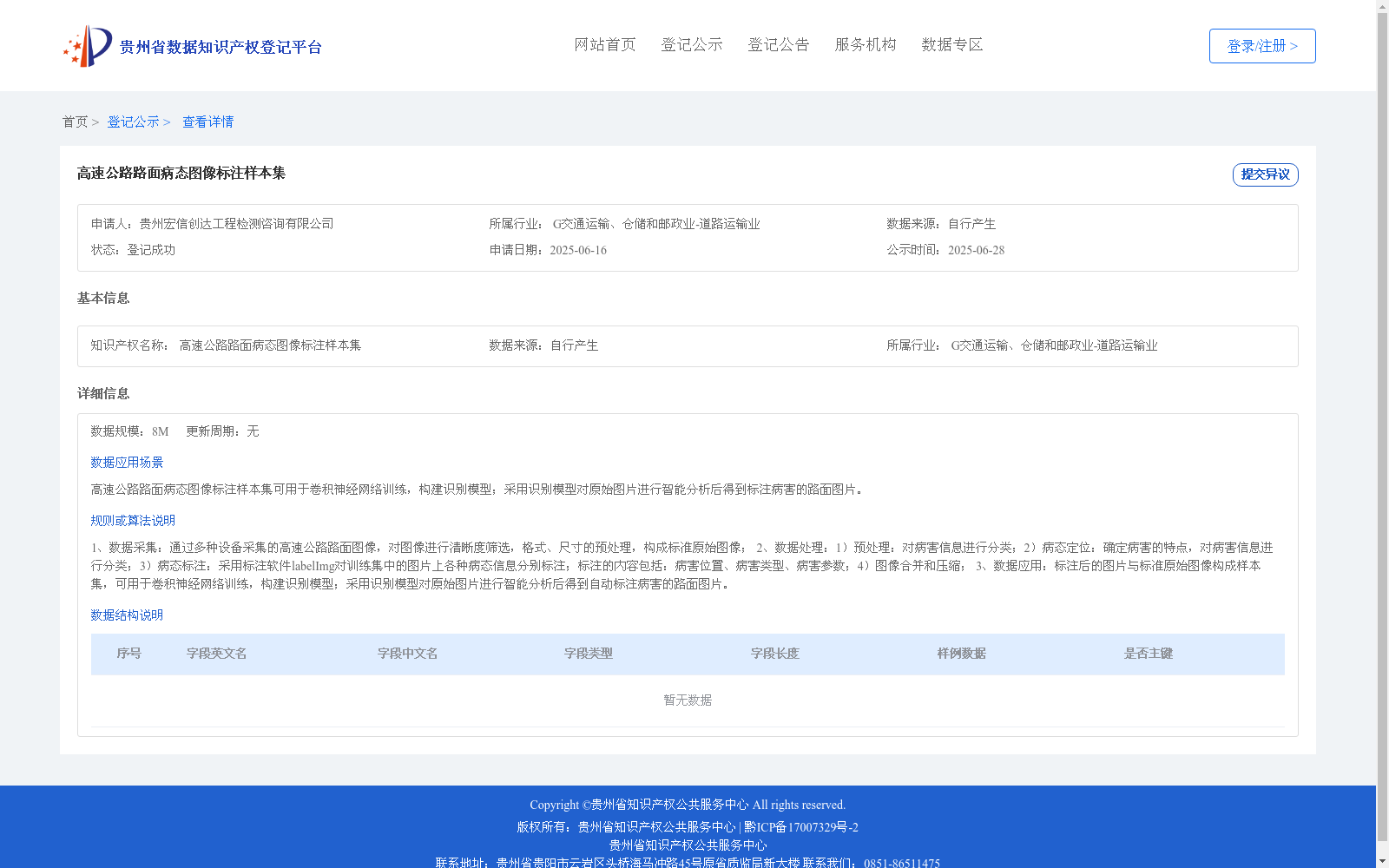The width and height of the screenshot is (1389, 868).
Task: Click the 基本信息 section heading
Action: [103, 298]
